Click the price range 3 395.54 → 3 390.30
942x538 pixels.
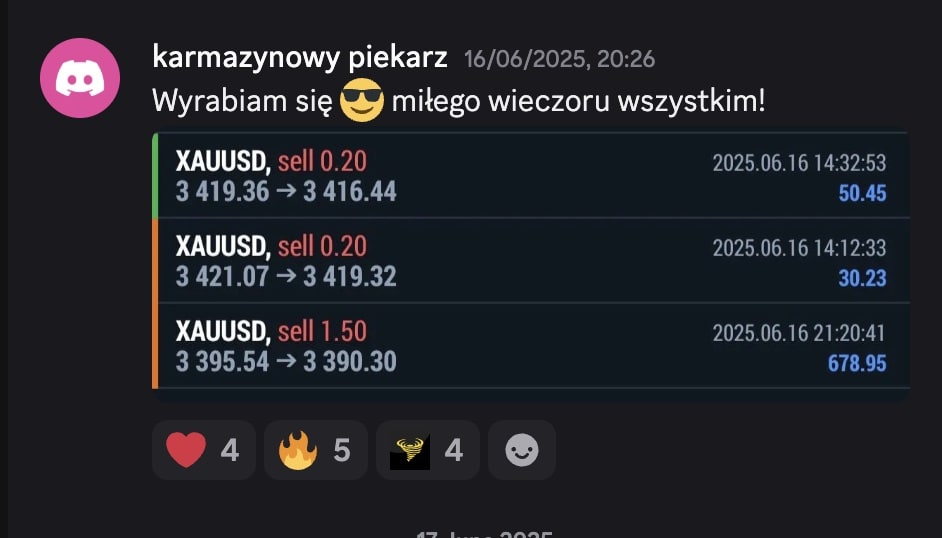pyautogui.click(x=286, y=361)
